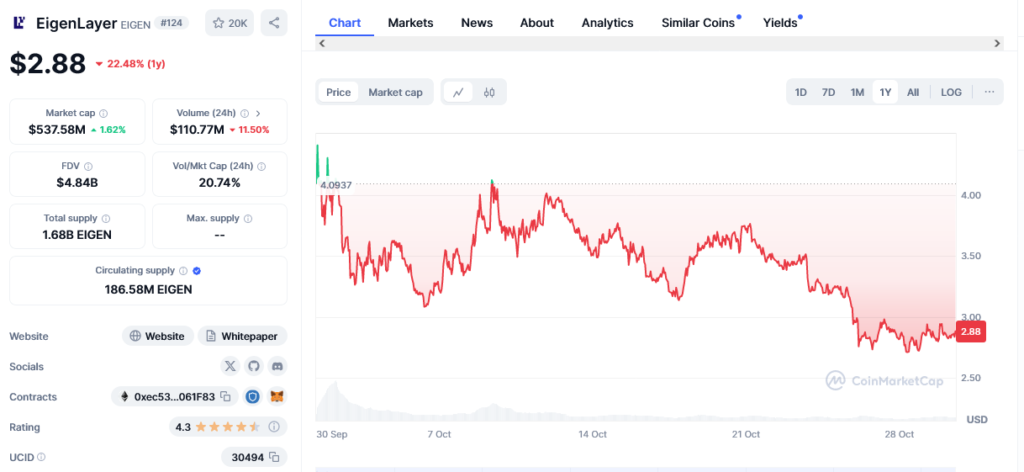Screen dimensions: 1024x472
Task: Open the Whitepaper link
Action: pyautogui.click(x=242, y=336)
